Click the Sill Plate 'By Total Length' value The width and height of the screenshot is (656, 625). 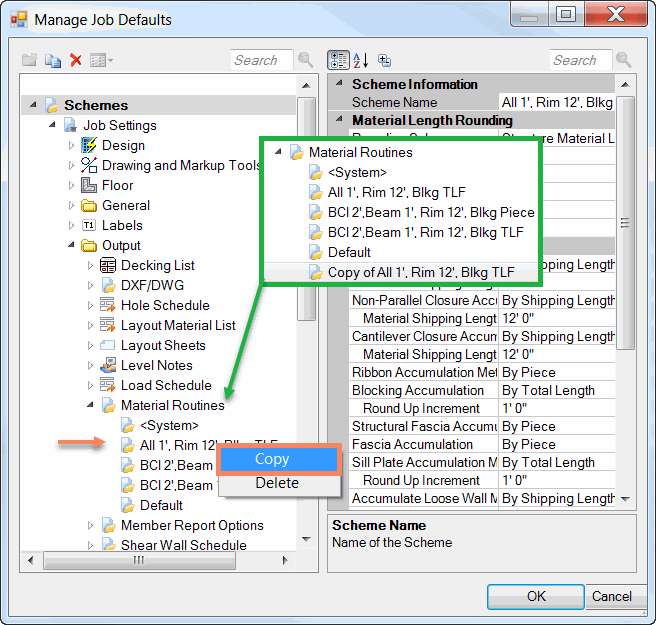[557, 462]
